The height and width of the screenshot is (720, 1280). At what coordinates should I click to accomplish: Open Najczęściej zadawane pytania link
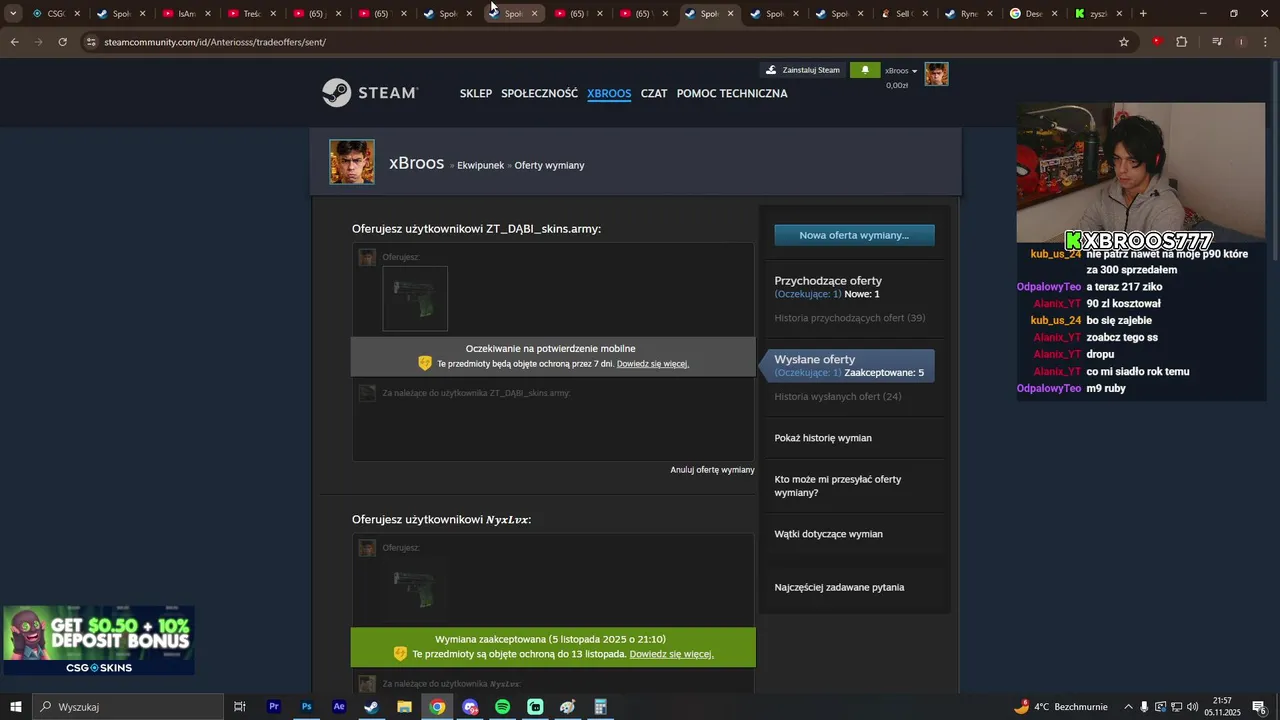[x=839, y=587]
